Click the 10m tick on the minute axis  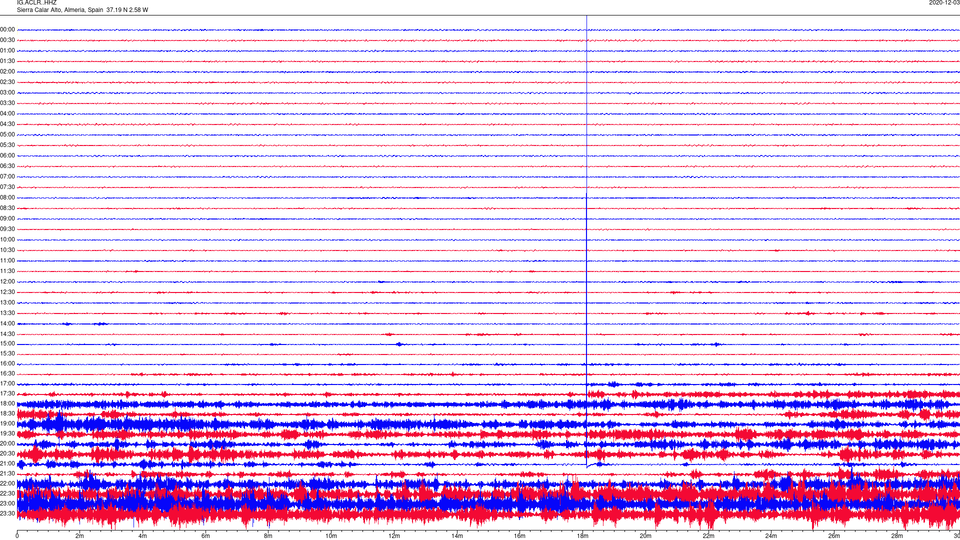point(331,536)
